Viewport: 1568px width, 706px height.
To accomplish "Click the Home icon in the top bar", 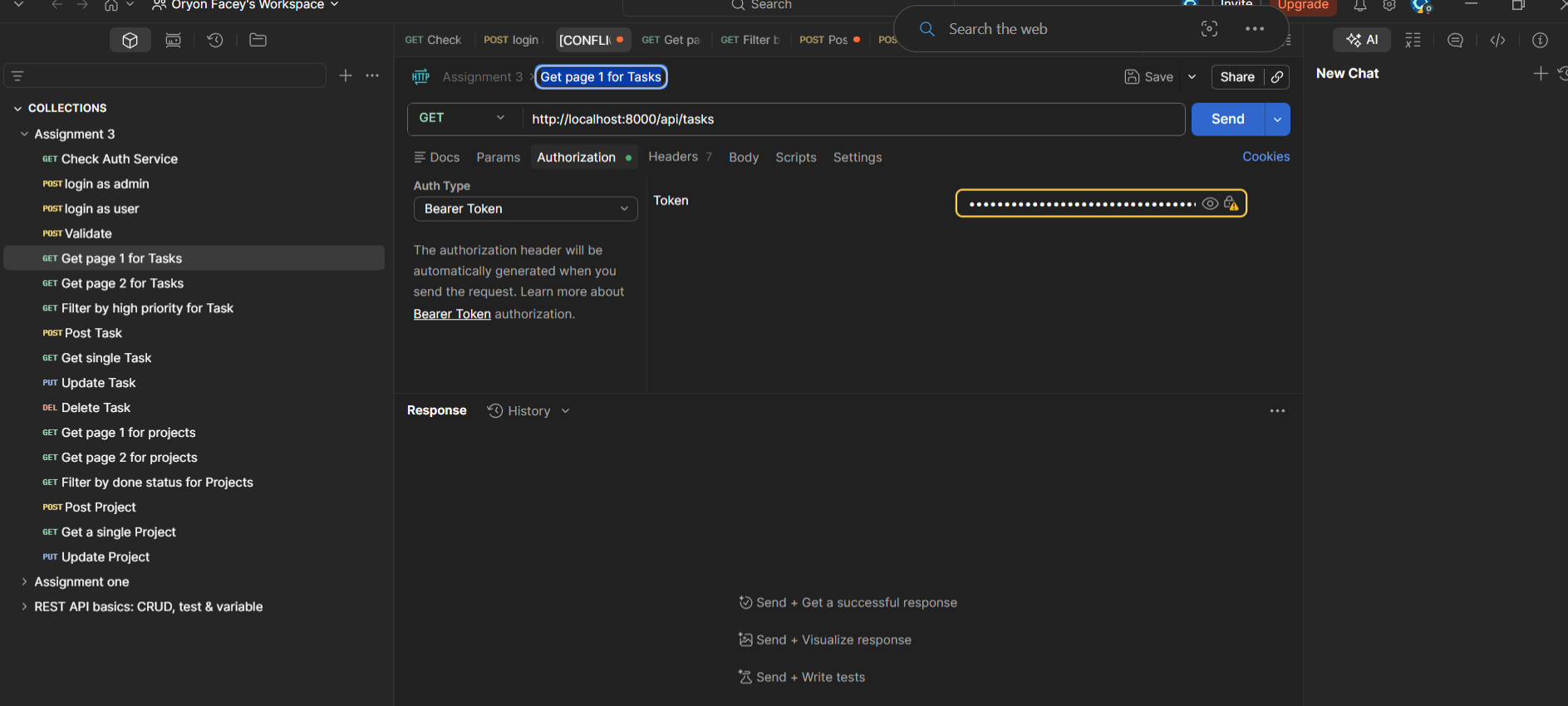I will click(x=111, y=5).
